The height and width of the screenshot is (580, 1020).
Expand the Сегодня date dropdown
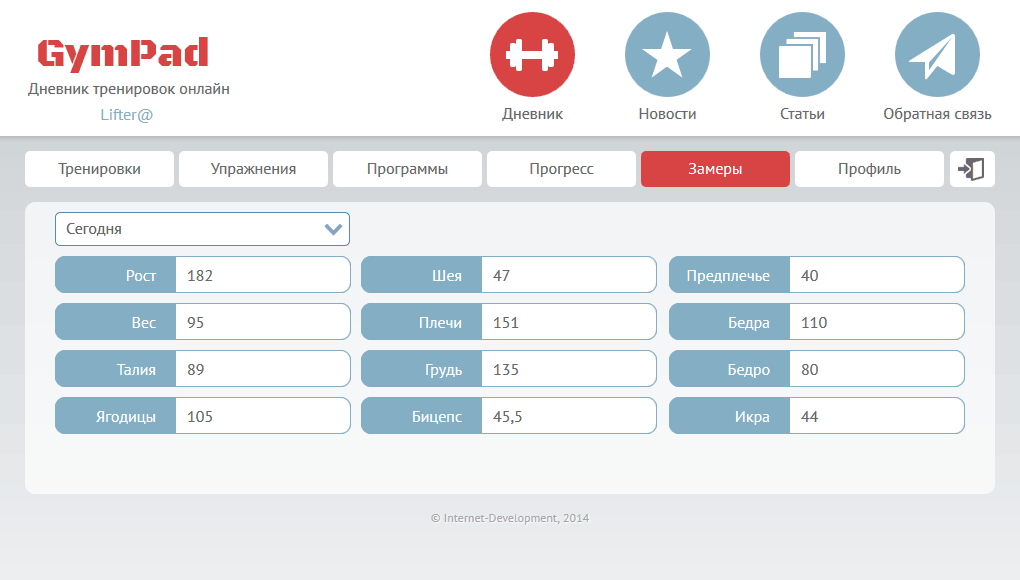(190, 229)
